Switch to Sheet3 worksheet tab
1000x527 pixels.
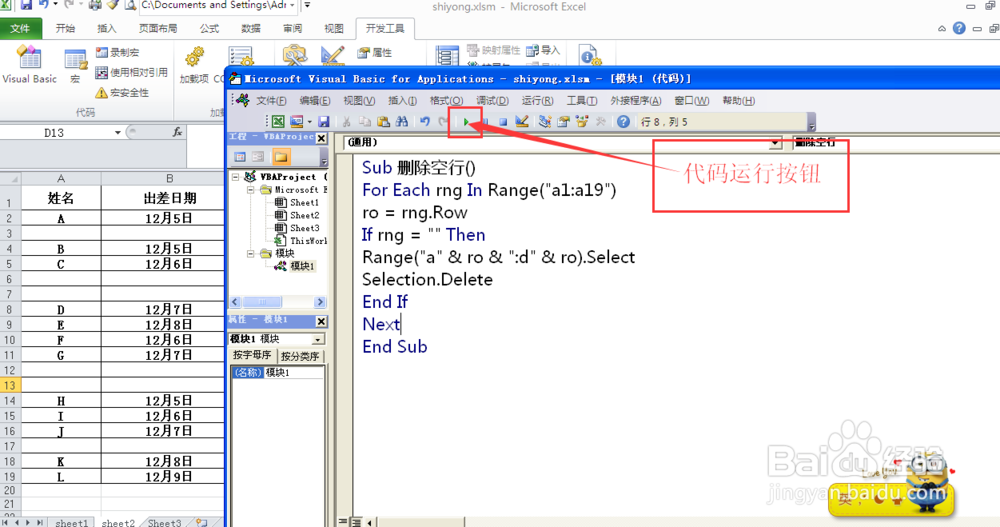point(165,523)
